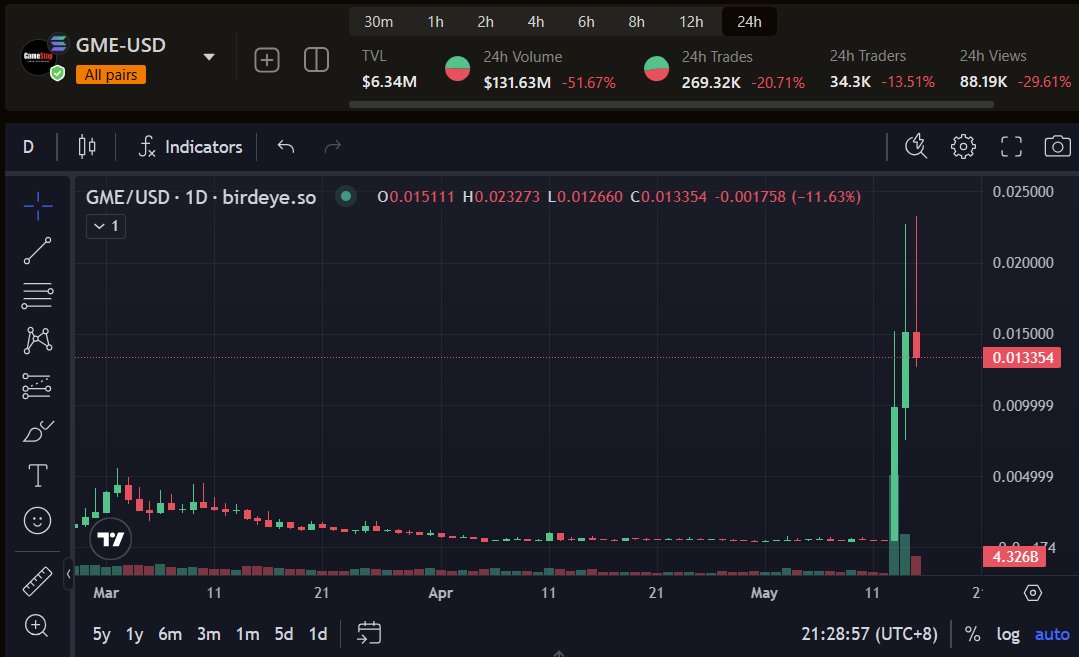
Task: Open timezone menu 21:28:57 (UTC+8)
Action: [x=869, y=634]
